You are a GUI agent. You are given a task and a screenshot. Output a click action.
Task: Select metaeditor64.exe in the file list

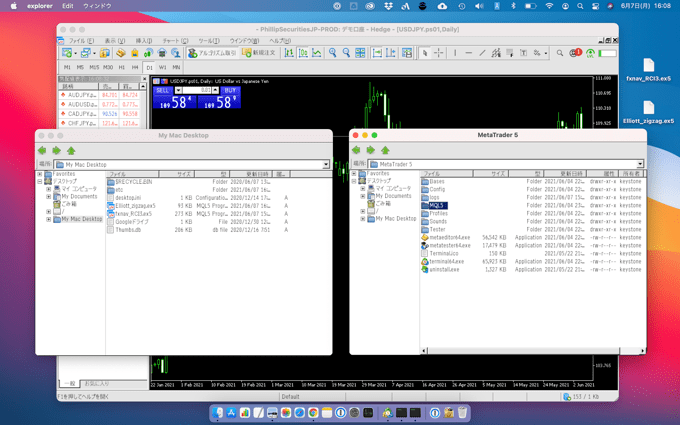pyautogui.click(x=446, y=238)
